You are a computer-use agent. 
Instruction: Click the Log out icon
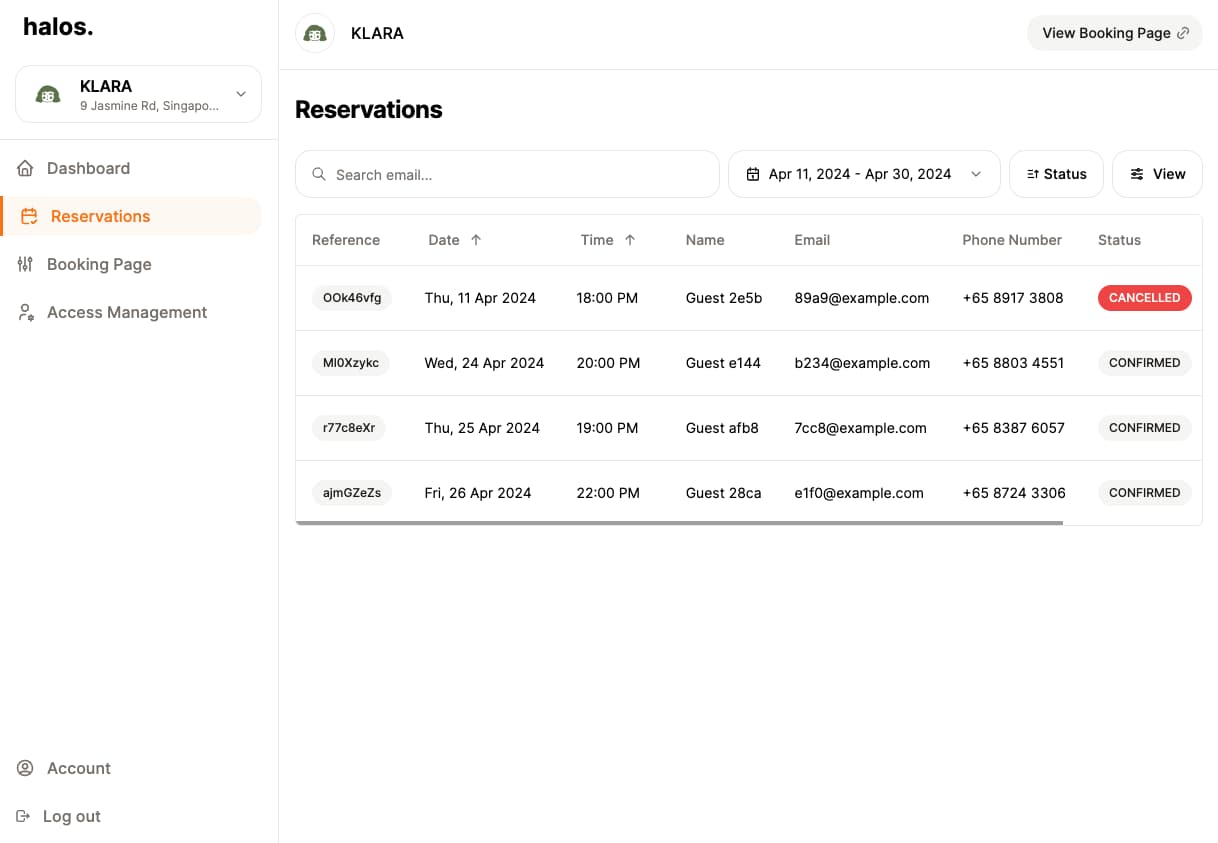tap(25, 816)
